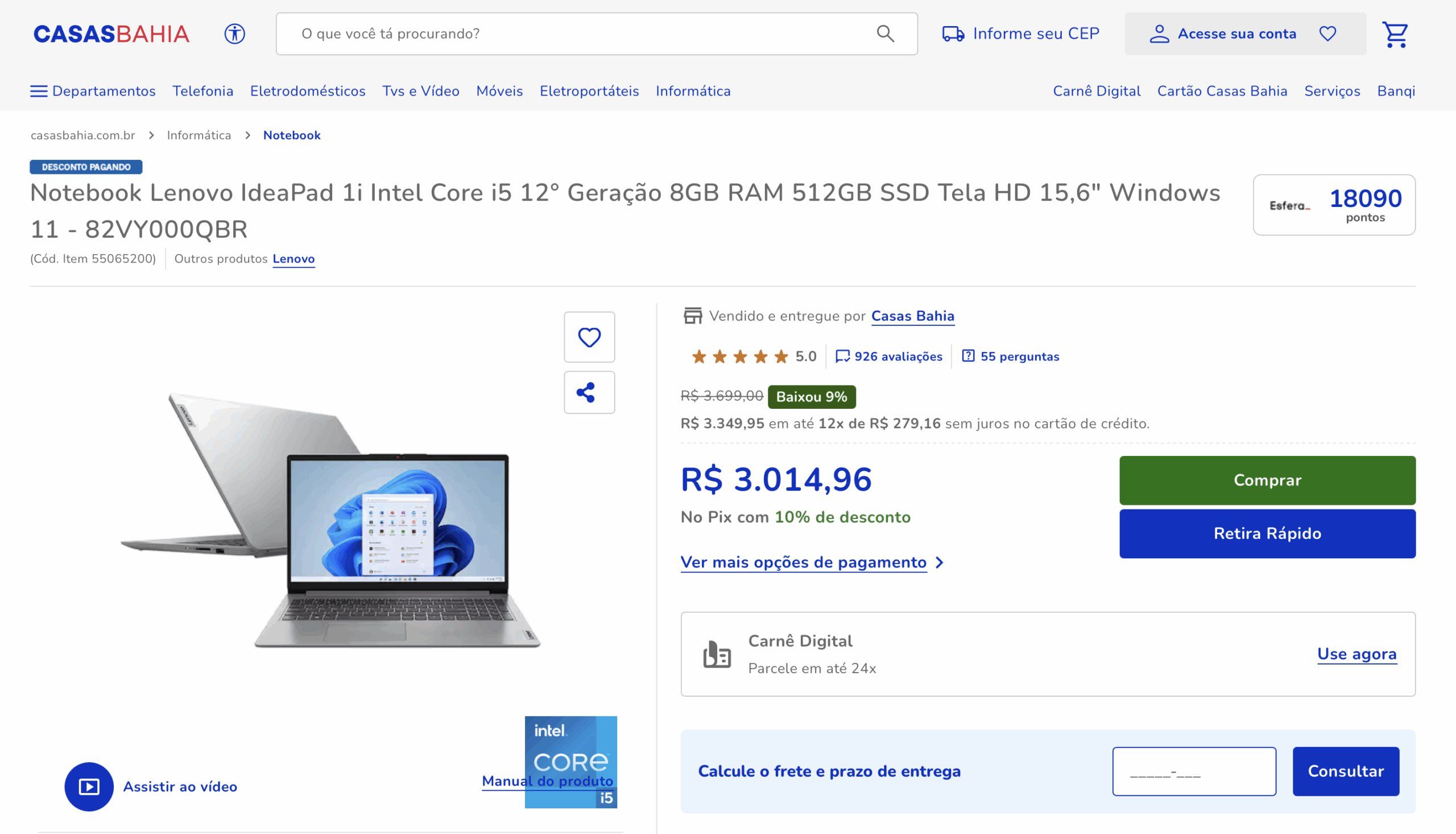The height and width of the screenshot is (834, 1456).
Task: Go to Informática menu item
Action: [x=693, y=91]
